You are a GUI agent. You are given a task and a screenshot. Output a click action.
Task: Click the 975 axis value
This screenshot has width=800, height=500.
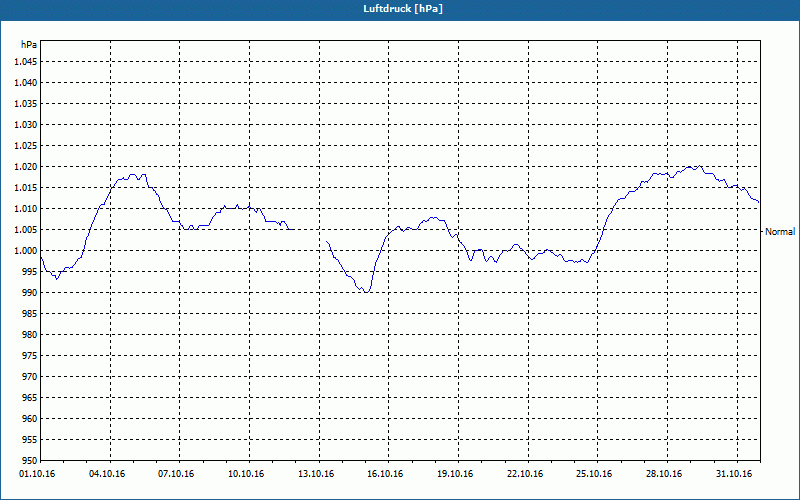pos(30,356)
